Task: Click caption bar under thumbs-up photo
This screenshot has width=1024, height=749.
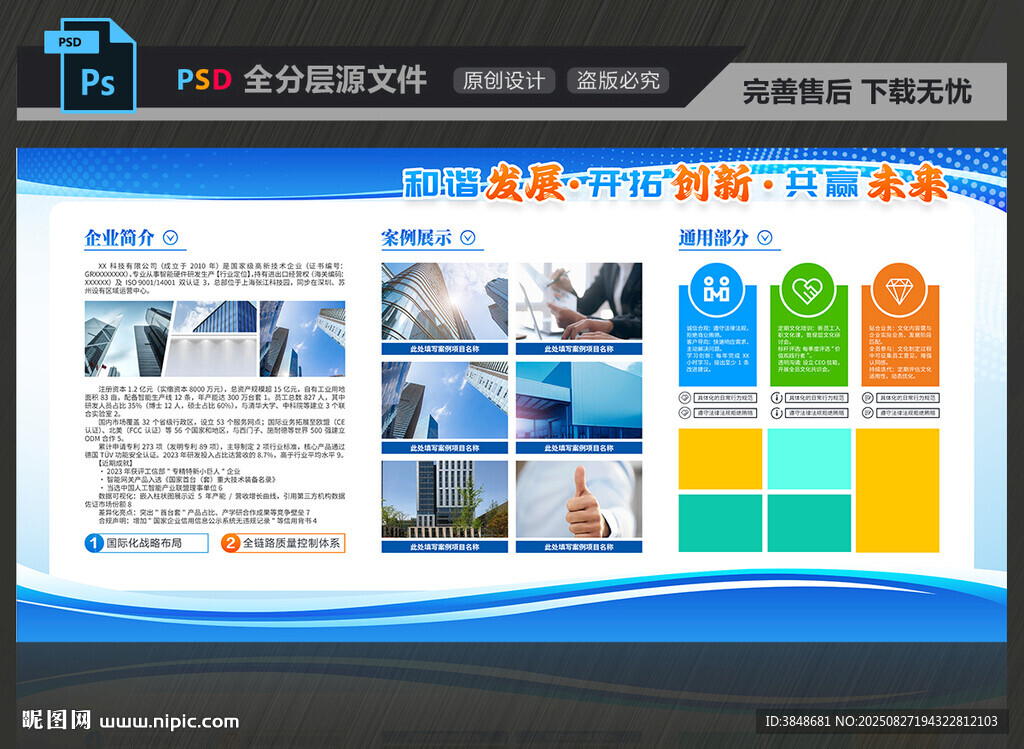Action: point(579,547)
